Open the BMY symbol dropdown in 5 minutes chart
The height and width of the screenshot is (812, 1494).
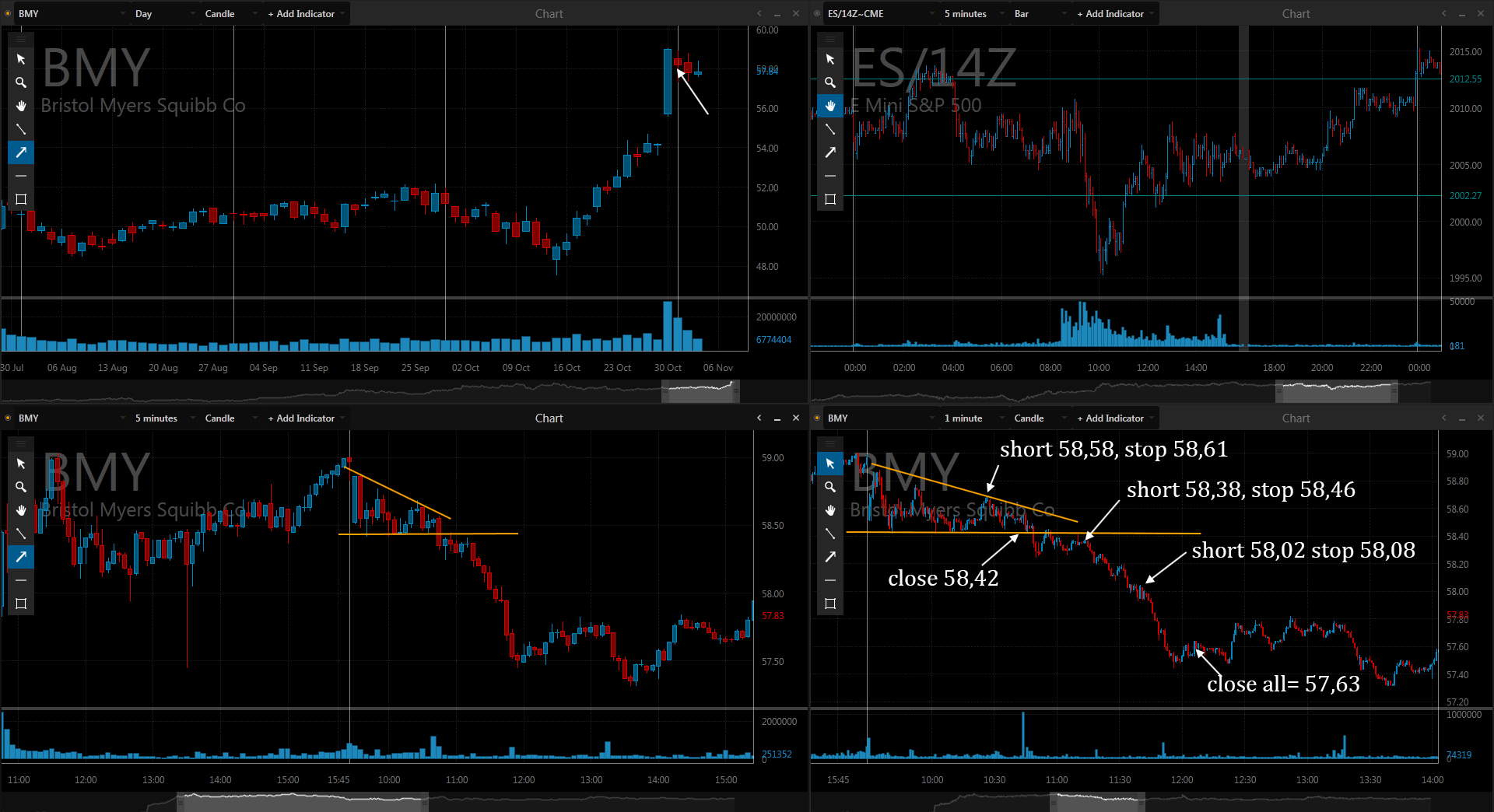click(x=71, y=418)
